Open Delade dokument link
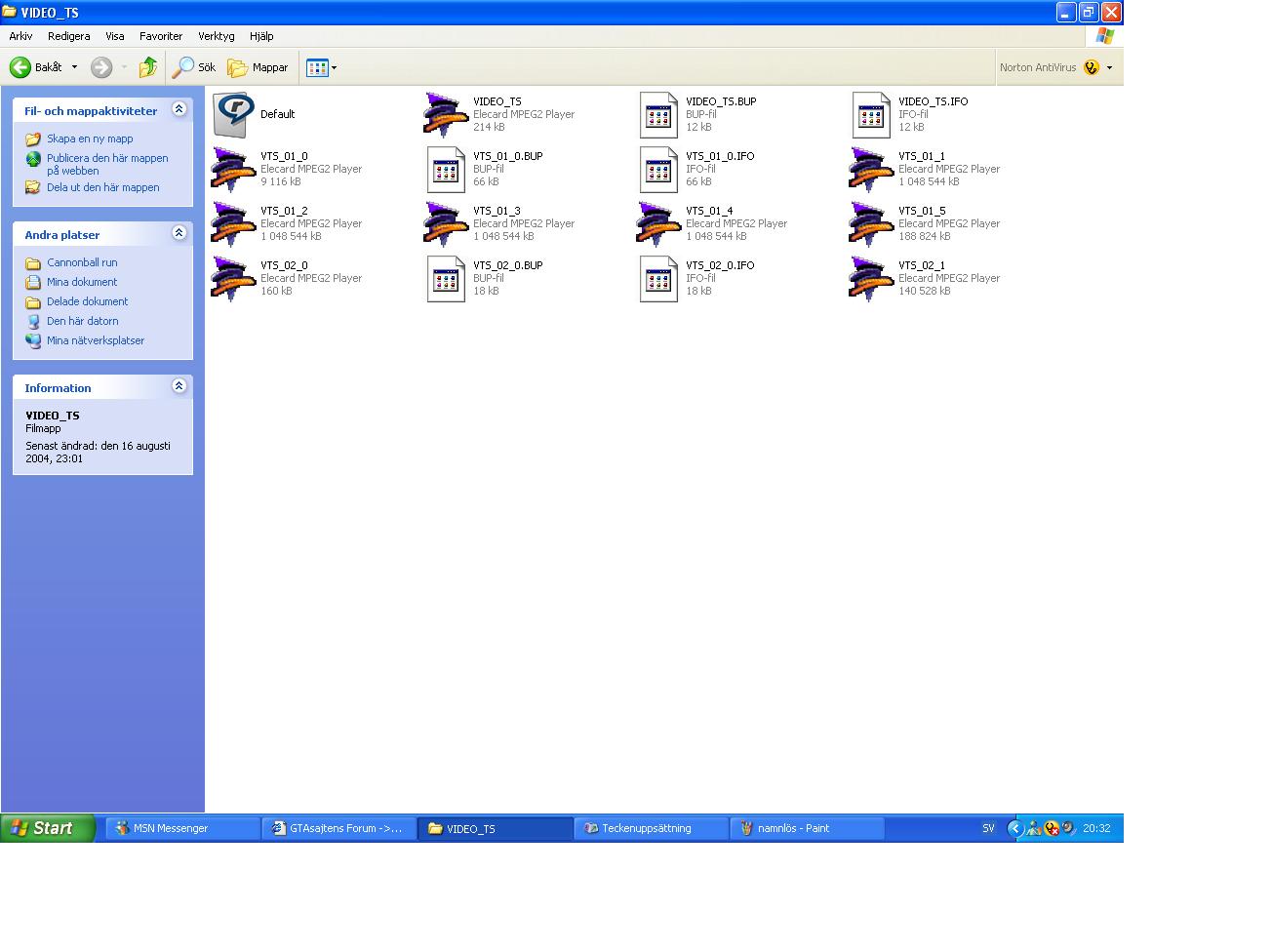This screenshot has width=1272, height=952. pos(87,301)
